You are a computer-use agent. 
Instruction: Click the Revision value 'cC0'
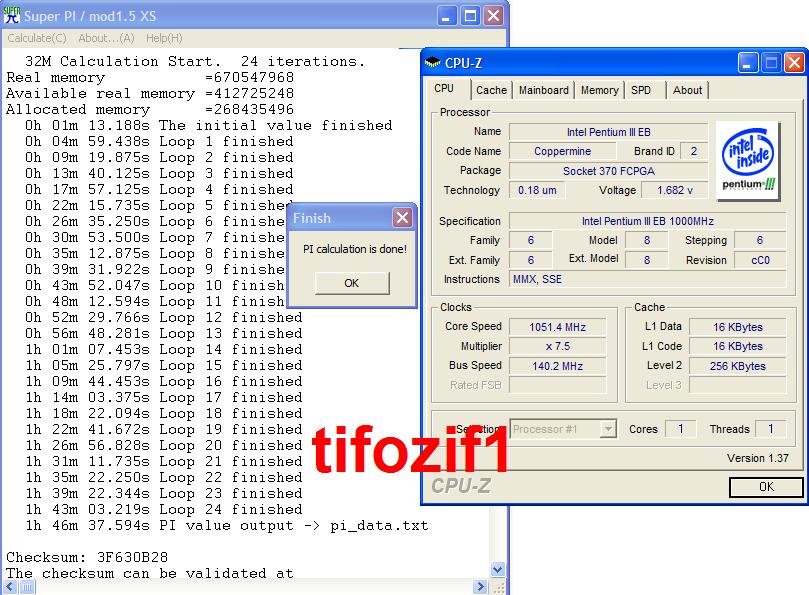click(x=760, y=260)
